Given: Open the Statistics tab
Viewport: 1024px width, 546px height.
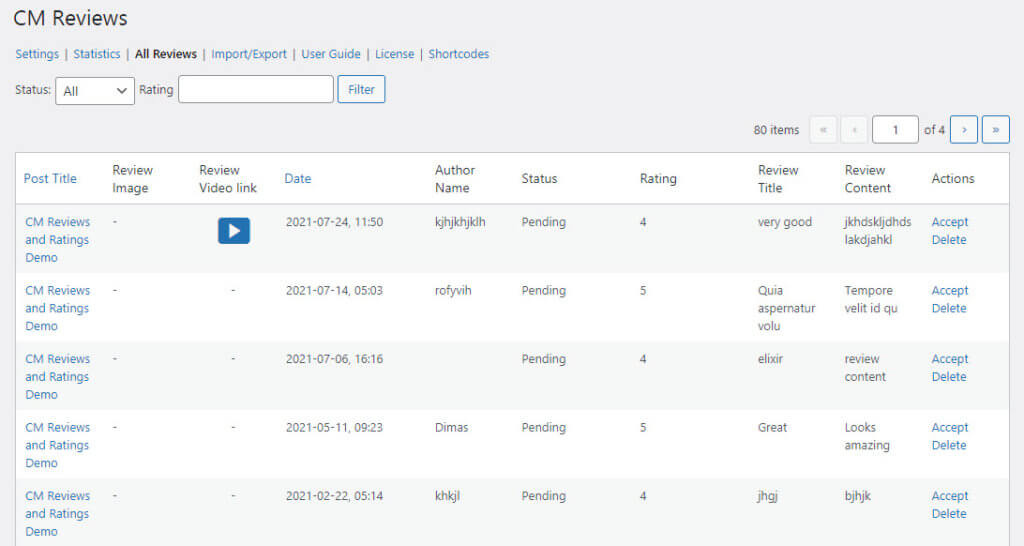Looking at the screenshot, I should click(97, 54).
